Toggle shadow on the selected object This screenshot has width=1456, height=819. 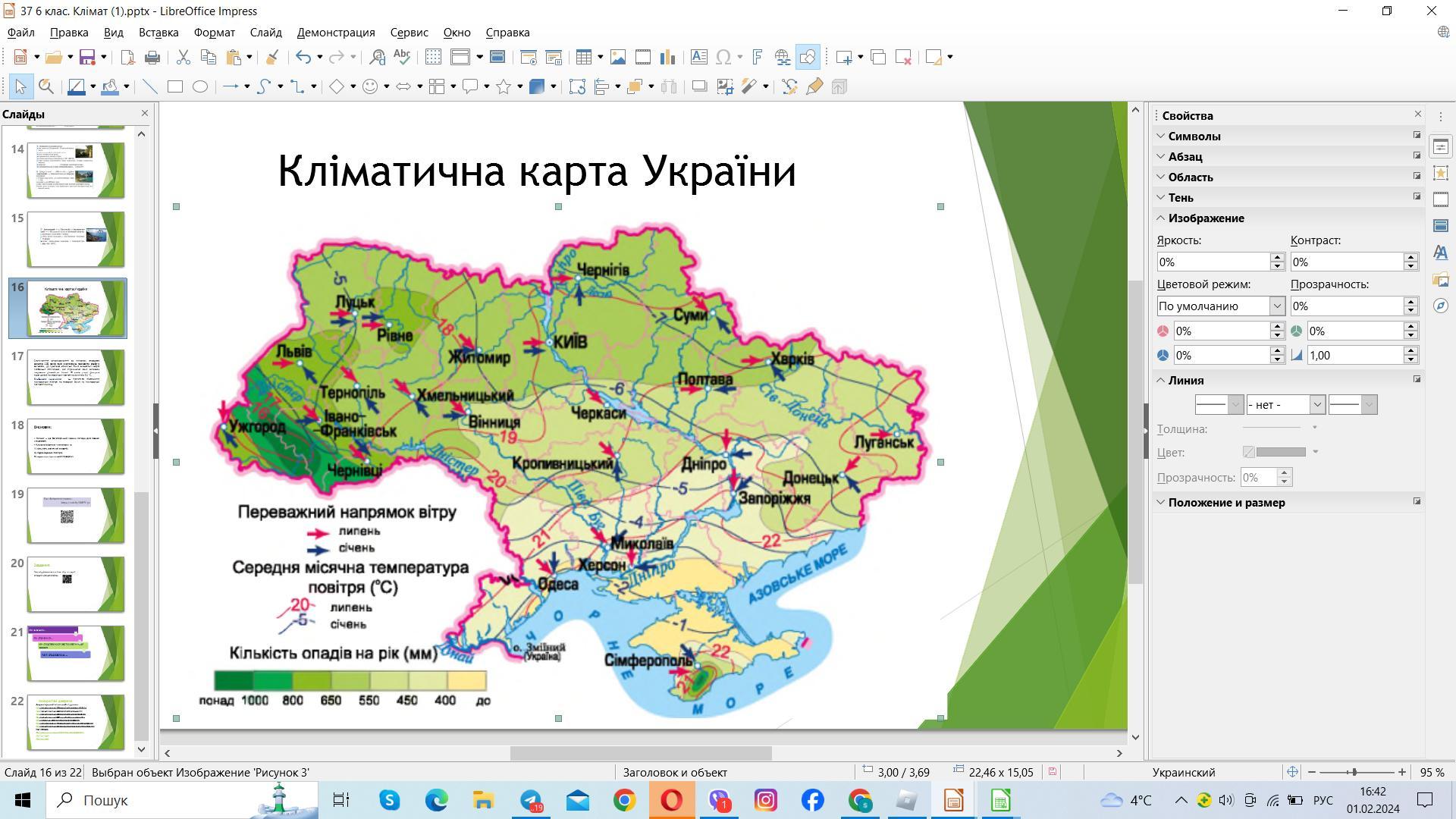pyautogui.click(x=699, y=86)
